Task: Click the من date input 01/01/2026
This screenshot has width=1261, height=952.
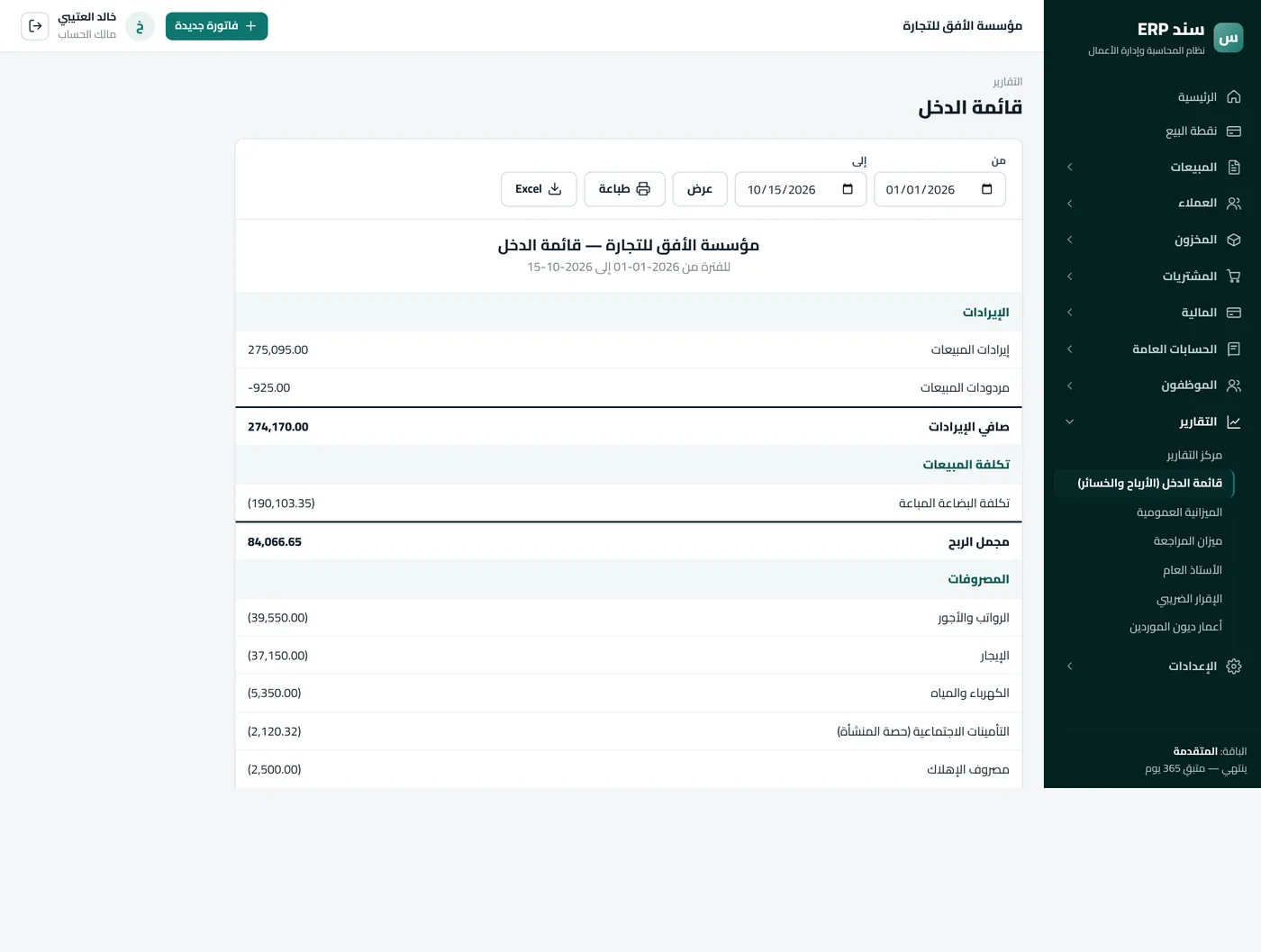Action: pyautogui.click(x=939, y=189)
